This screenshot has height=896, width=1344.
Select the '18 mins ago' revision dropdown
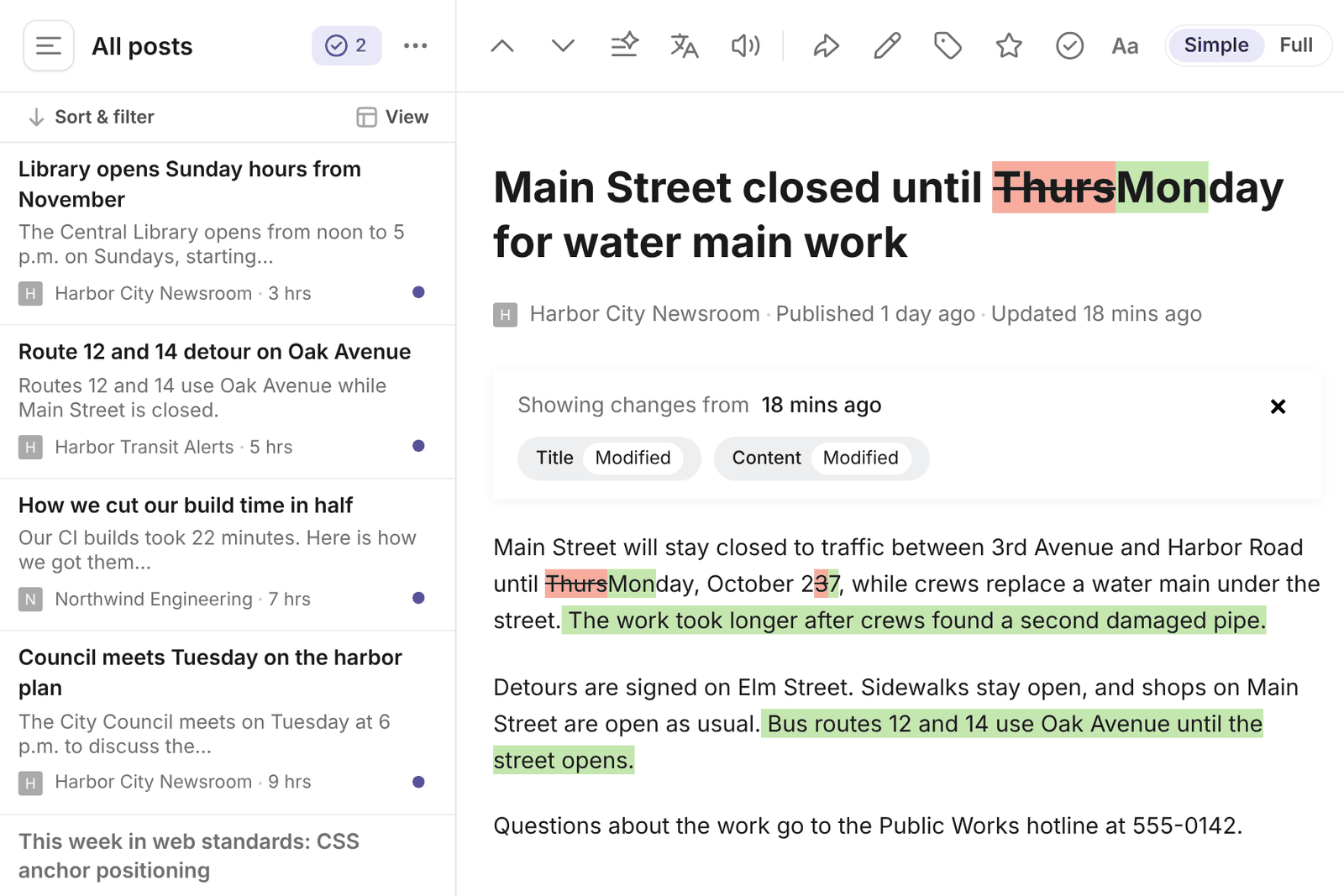pyautogui.click(x=821, y=405)
